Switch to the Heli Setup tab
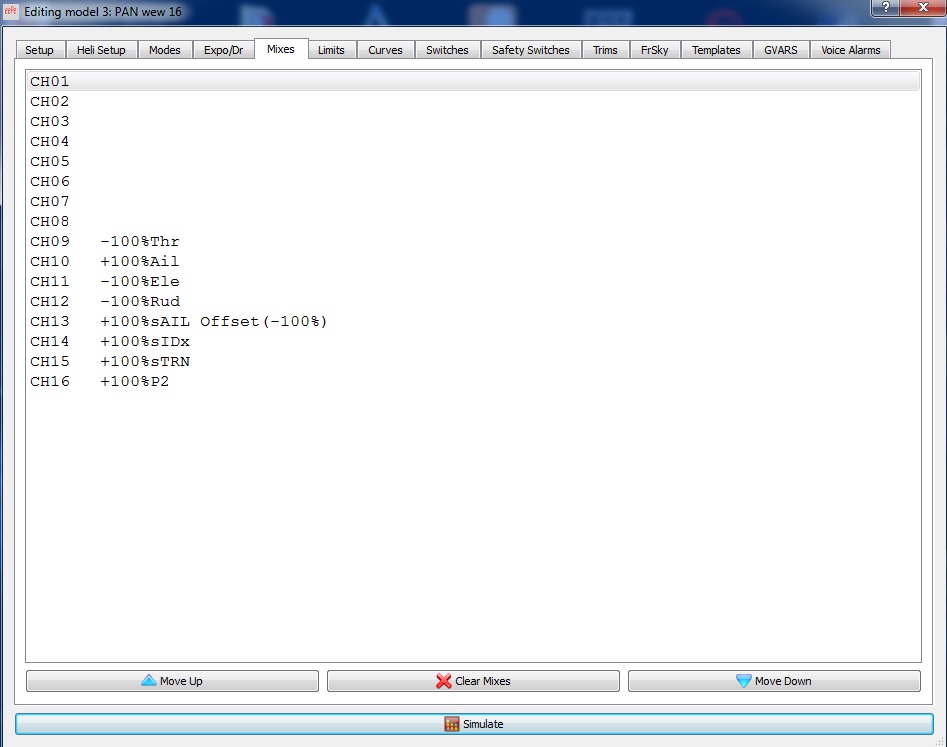The image size is (947, 747). click(101, 50)
